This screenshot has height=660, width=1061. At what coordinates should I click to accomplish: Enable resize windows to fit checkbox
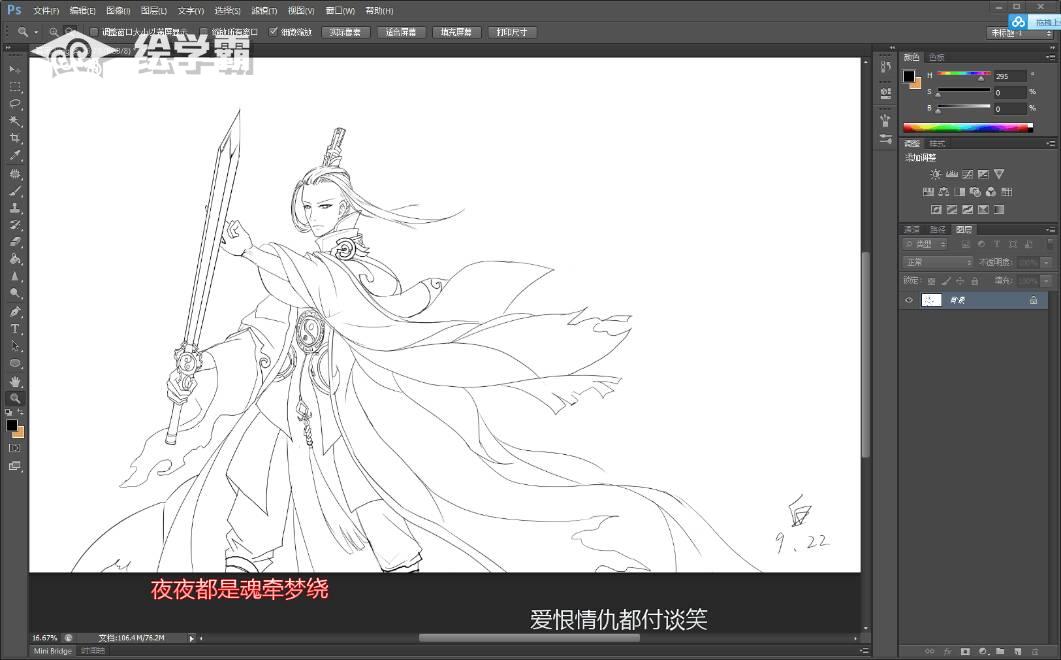coord(94,32)
